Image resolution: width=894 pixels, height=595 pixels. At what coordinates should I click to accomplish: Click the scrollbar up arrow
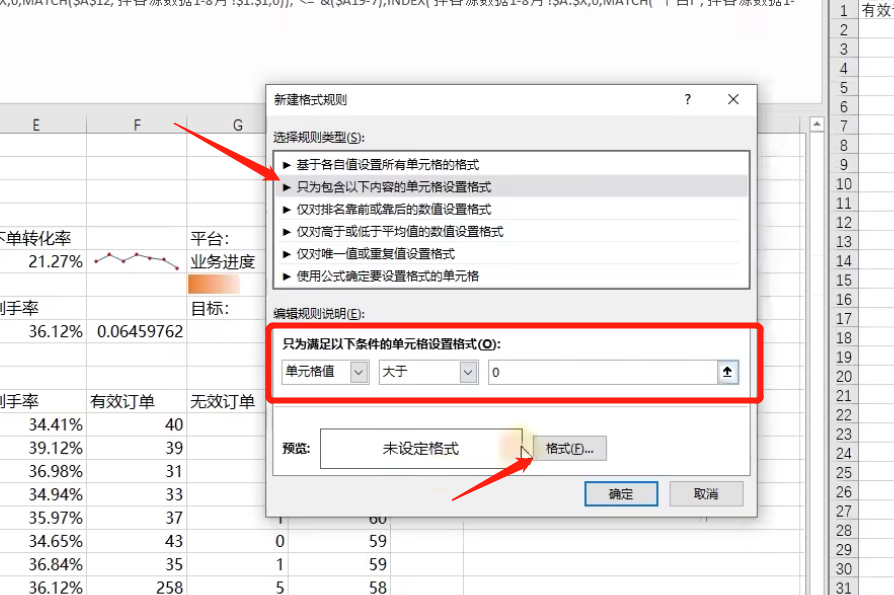(817, 124)
